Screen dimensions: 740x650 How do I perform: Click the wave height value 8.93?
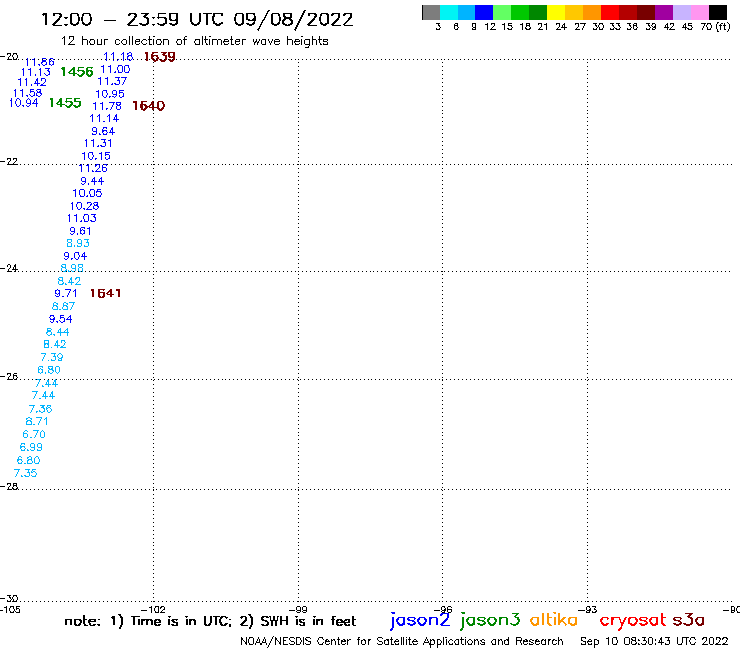[x=78, y=243]
